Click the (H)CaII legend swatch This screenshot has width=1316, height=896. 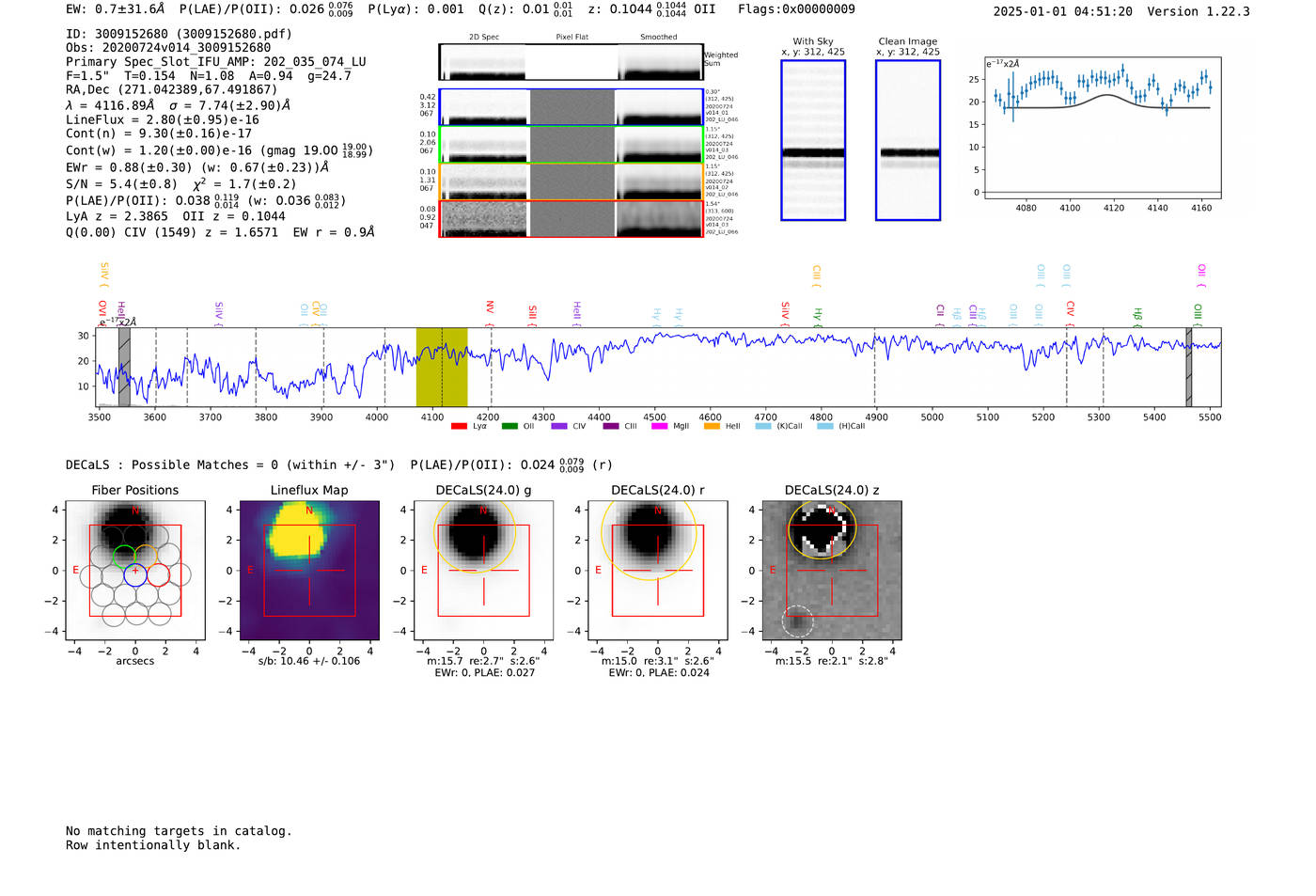click(825, 426)
